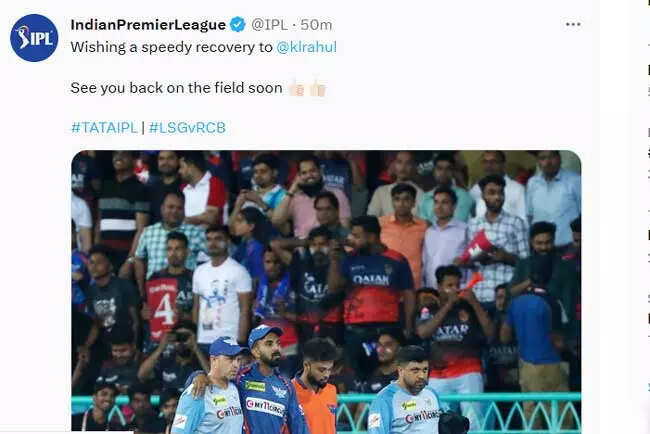Image resolution: width=650 pixels, height=434 pixels.
Task: Open the @IPL handle link
Action: pos(269,25)
